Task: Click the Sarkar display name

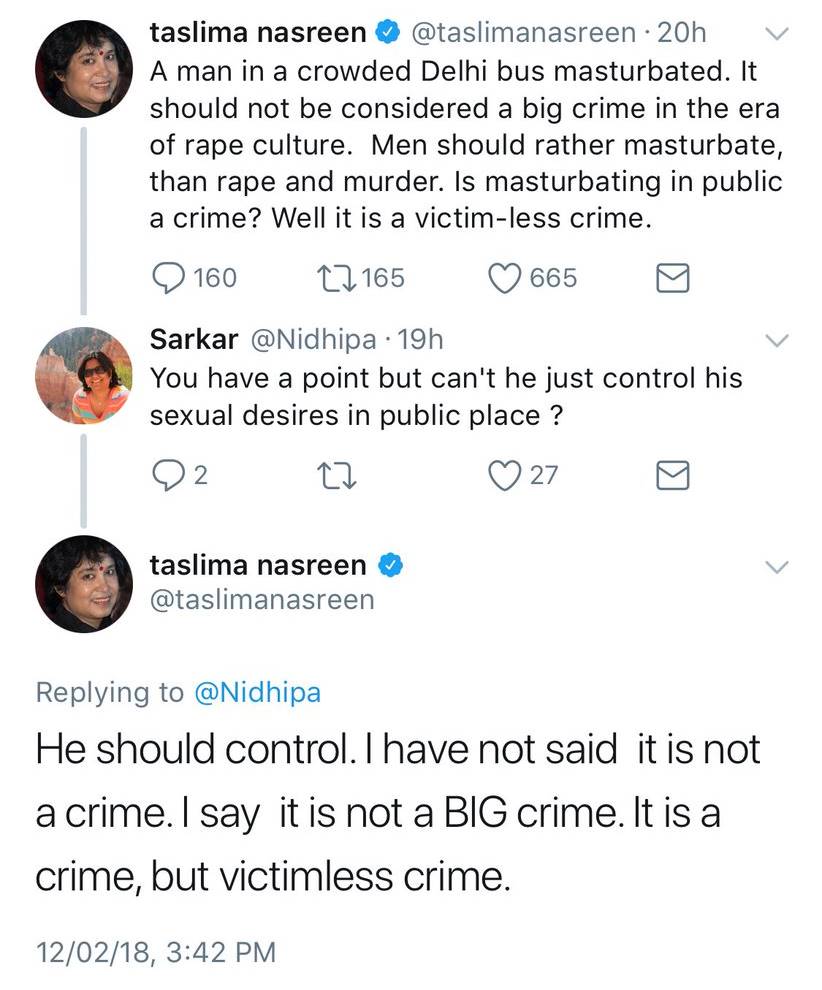Action: [193, 340]
